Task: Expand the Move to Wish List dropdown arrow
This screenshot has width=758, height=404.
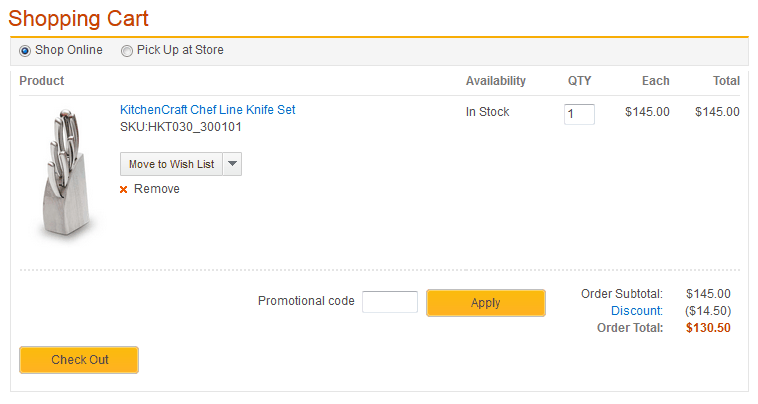Action: coord(232,164)
